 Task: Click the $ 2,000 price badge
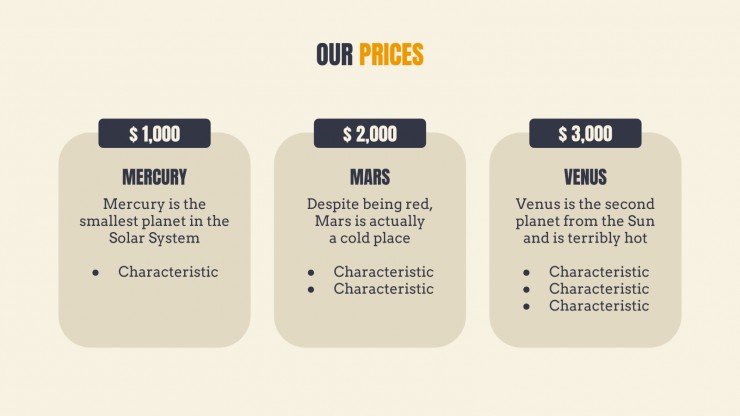point(370,134)
